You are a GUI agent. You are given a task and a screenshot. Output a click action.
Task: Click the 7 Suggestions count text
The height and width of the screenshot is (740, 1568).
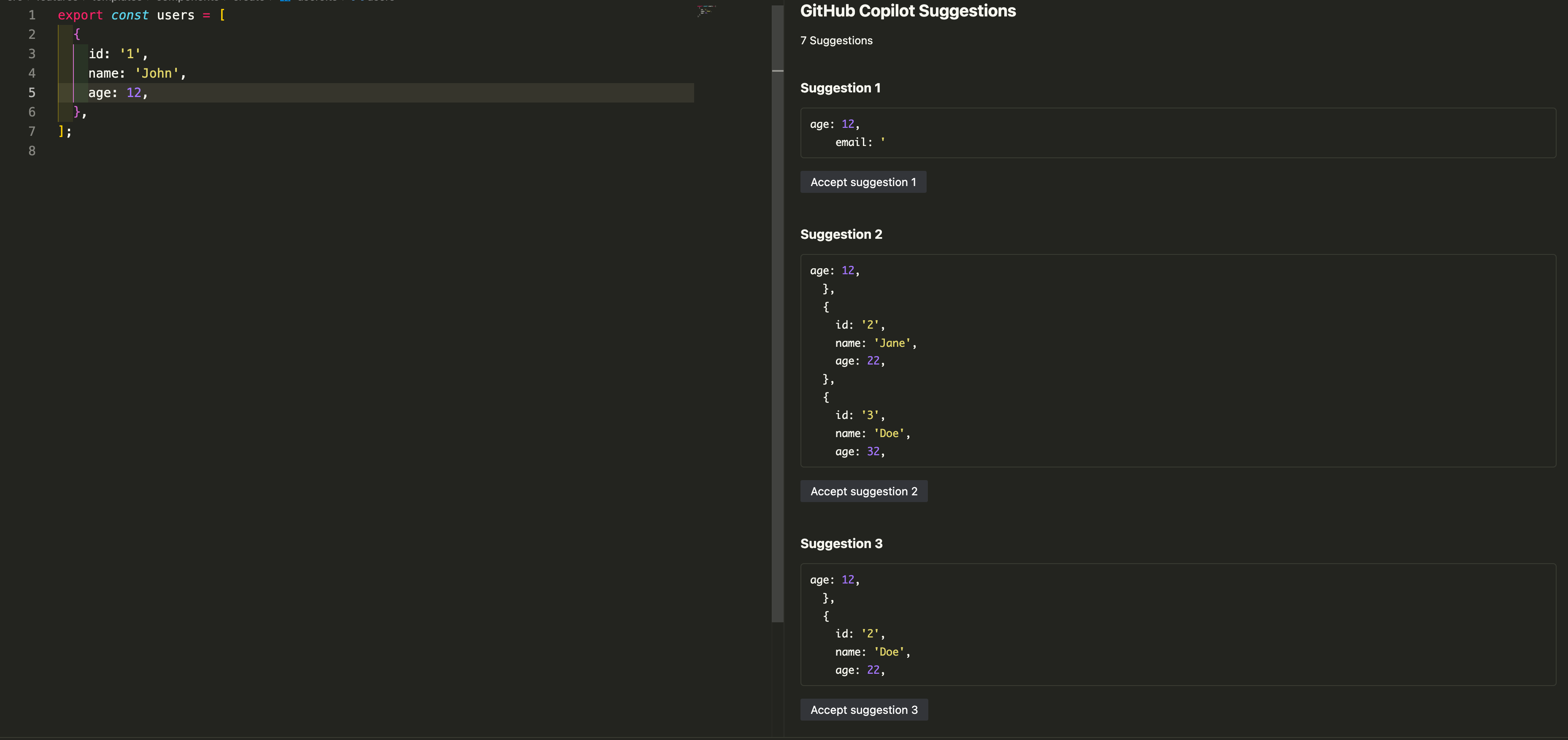(x=836, y=41)
